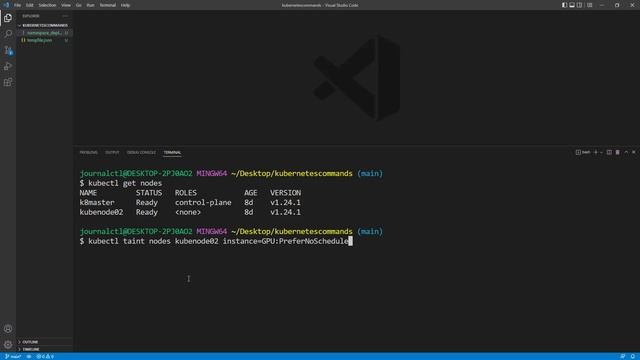Image resolution: width=640 pixels, height=360 pixels.
Task: Close the terminal panel
Action: click(634, 152)
